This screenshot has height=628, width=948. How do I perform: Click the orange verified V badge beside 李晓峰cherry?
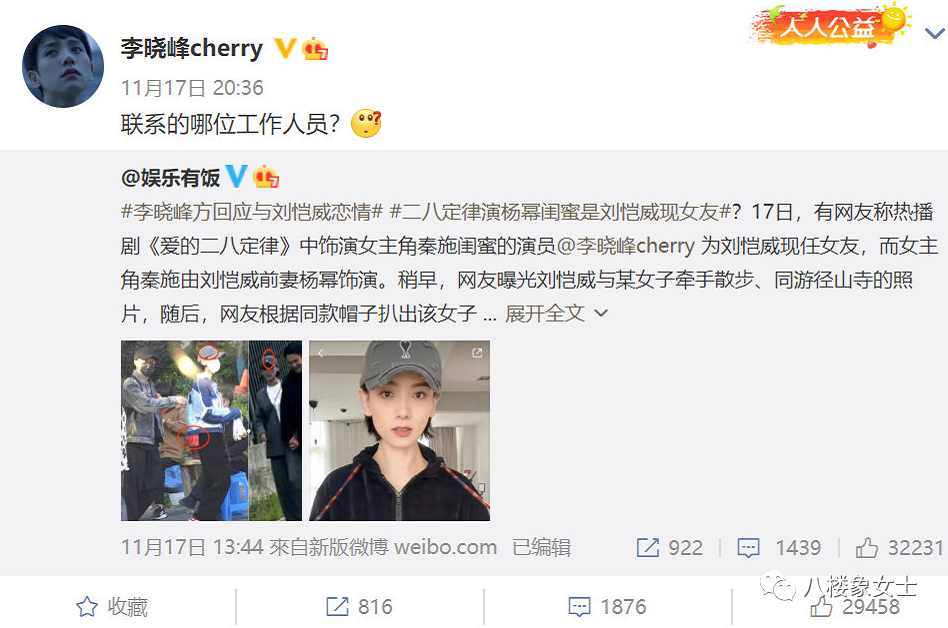284,48
